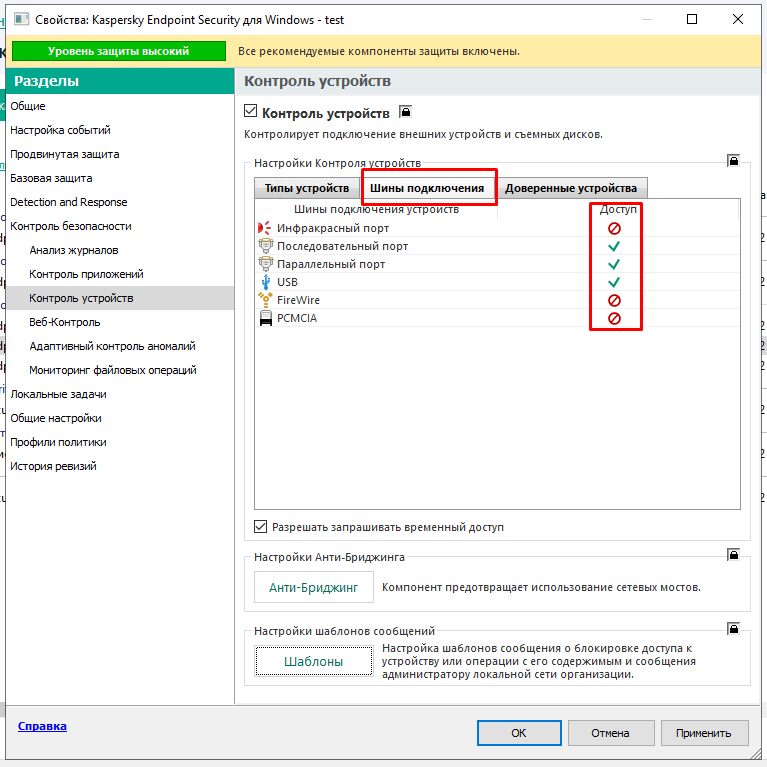Viewport: 767px width, 767px height.
Task: Click allowed access checkmark for USB
Action: pos(614,282)
